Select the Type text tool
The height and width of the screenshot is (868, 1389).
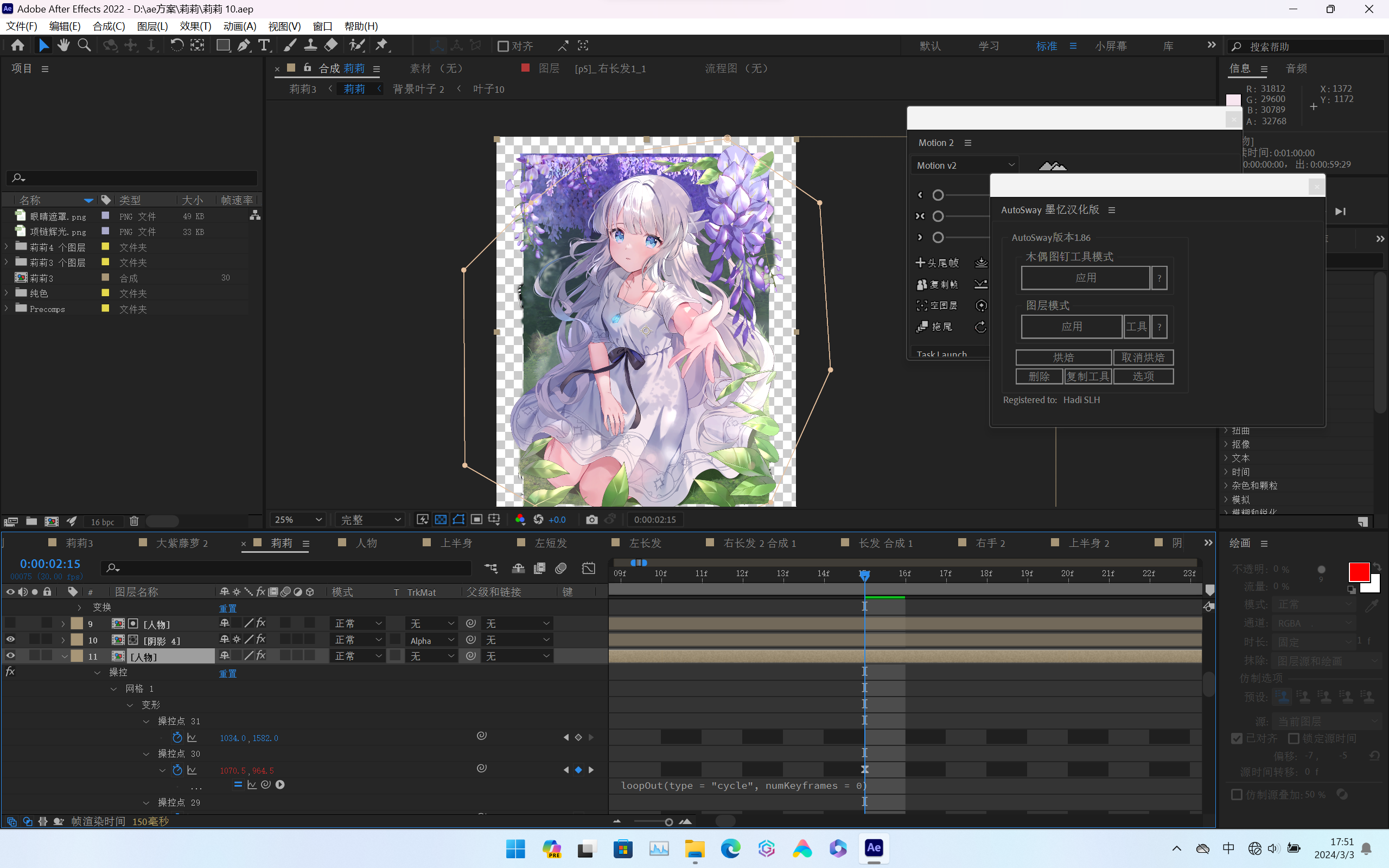(x=264, y=46)
